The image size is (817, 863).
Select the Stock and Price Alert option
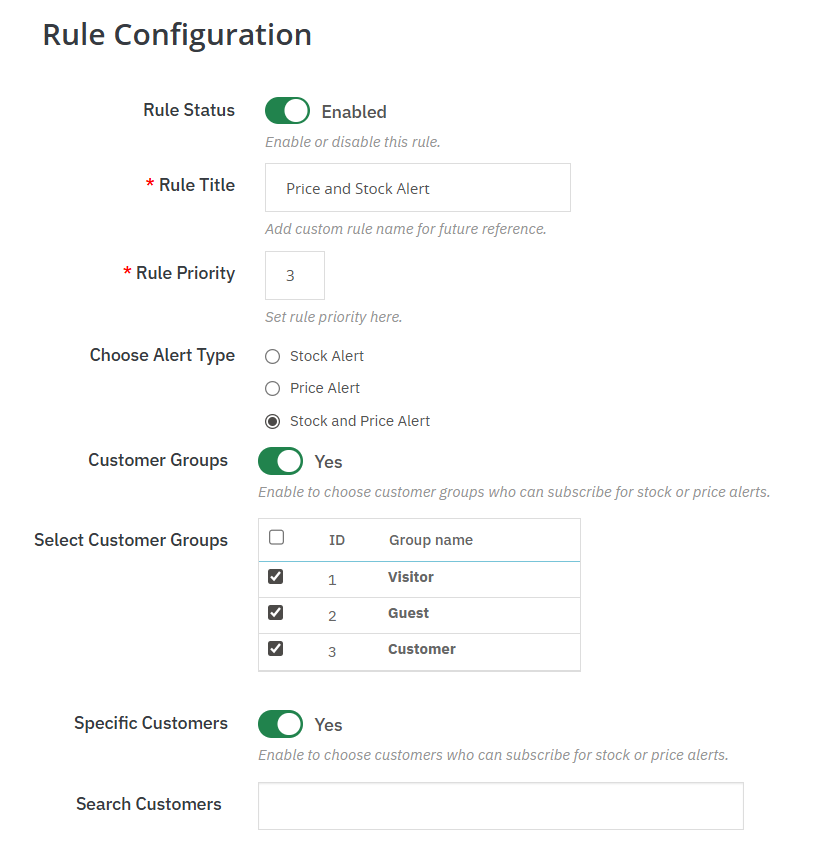(272, 421)
